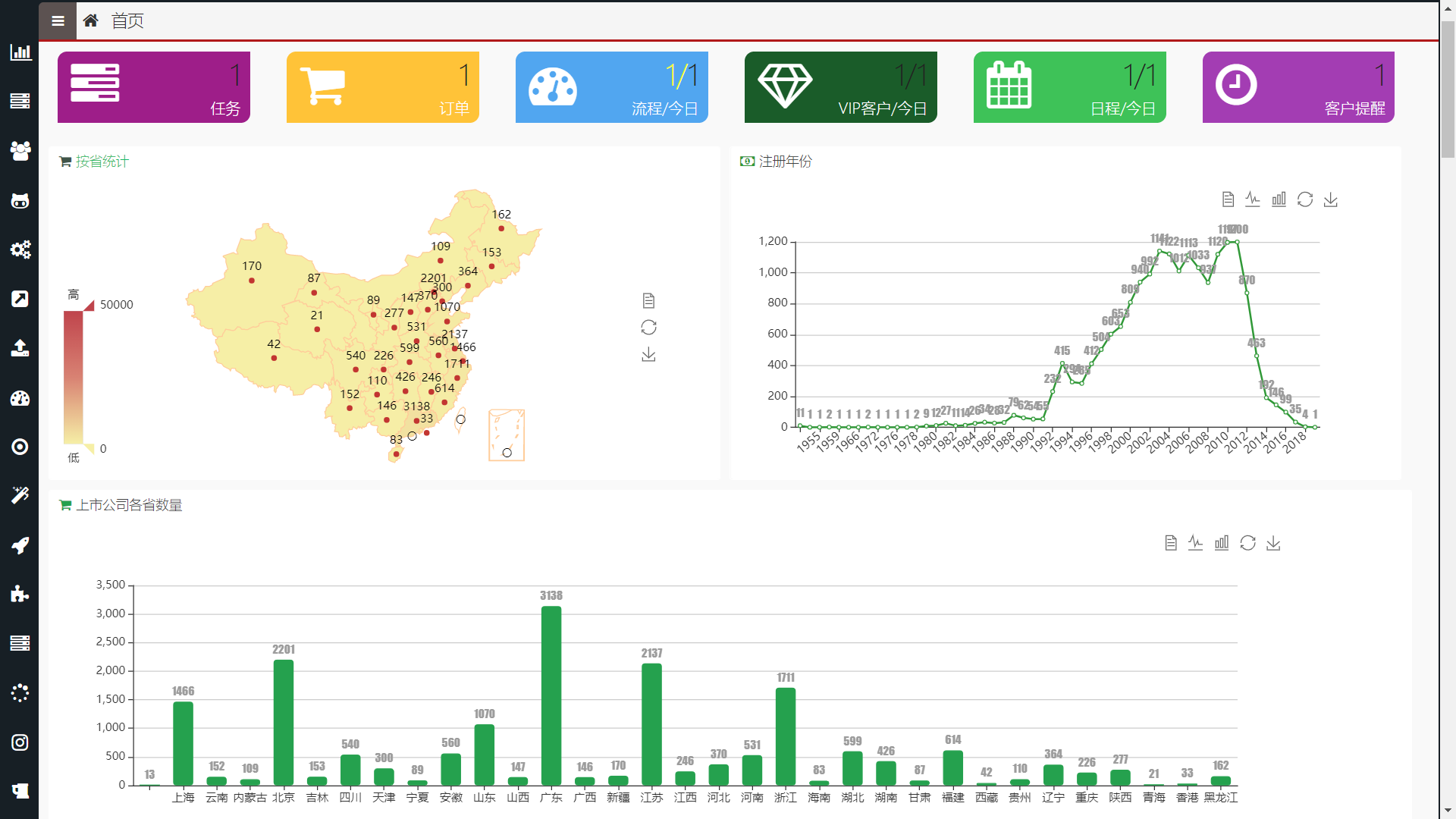Open the VIP客户/今日 tile
Screen dimensions: 1456x819
tap(840, 87)
